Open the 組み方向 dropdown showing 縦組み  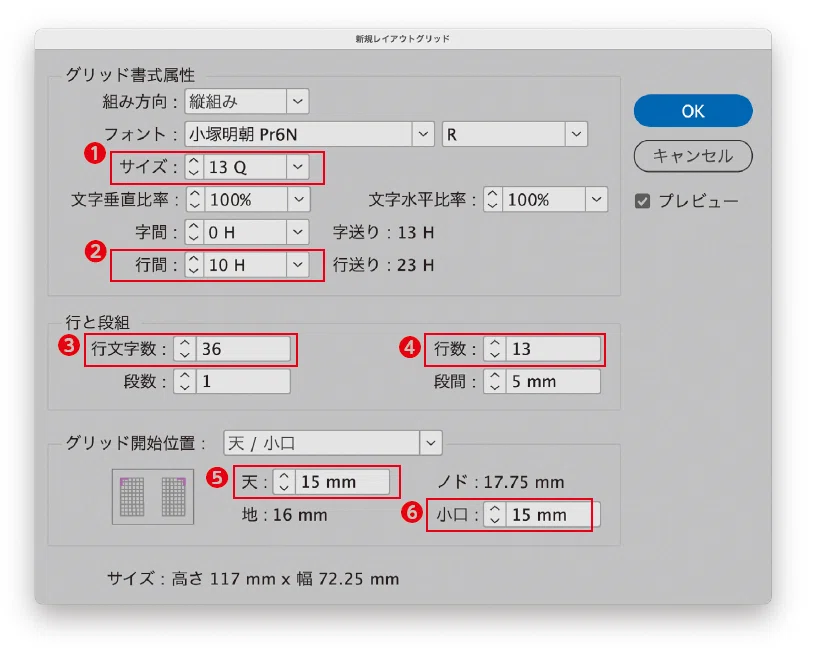[246, 101]
